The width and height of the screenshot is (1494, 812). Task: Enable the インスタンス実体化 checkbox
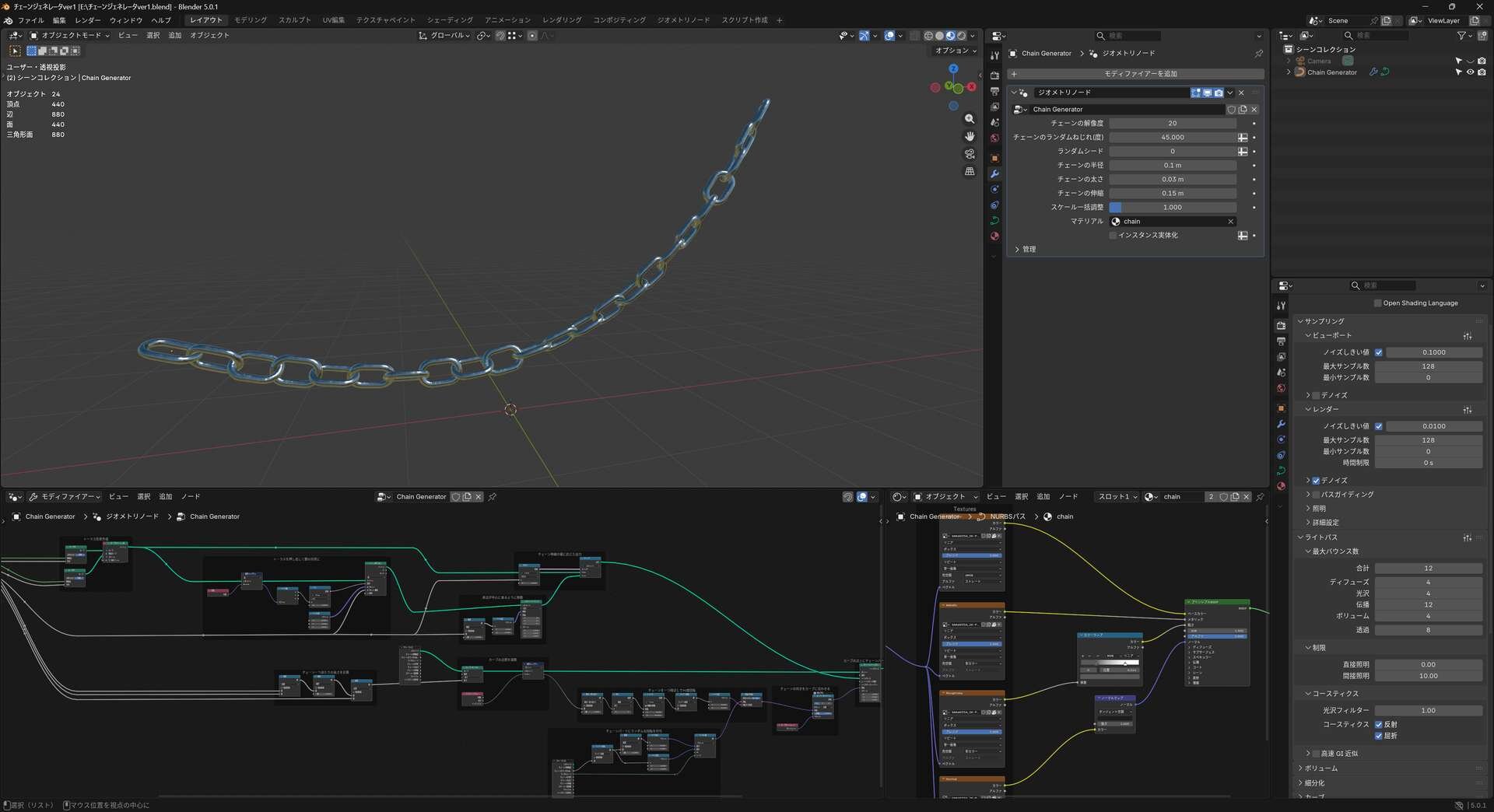click(1113, 236)
